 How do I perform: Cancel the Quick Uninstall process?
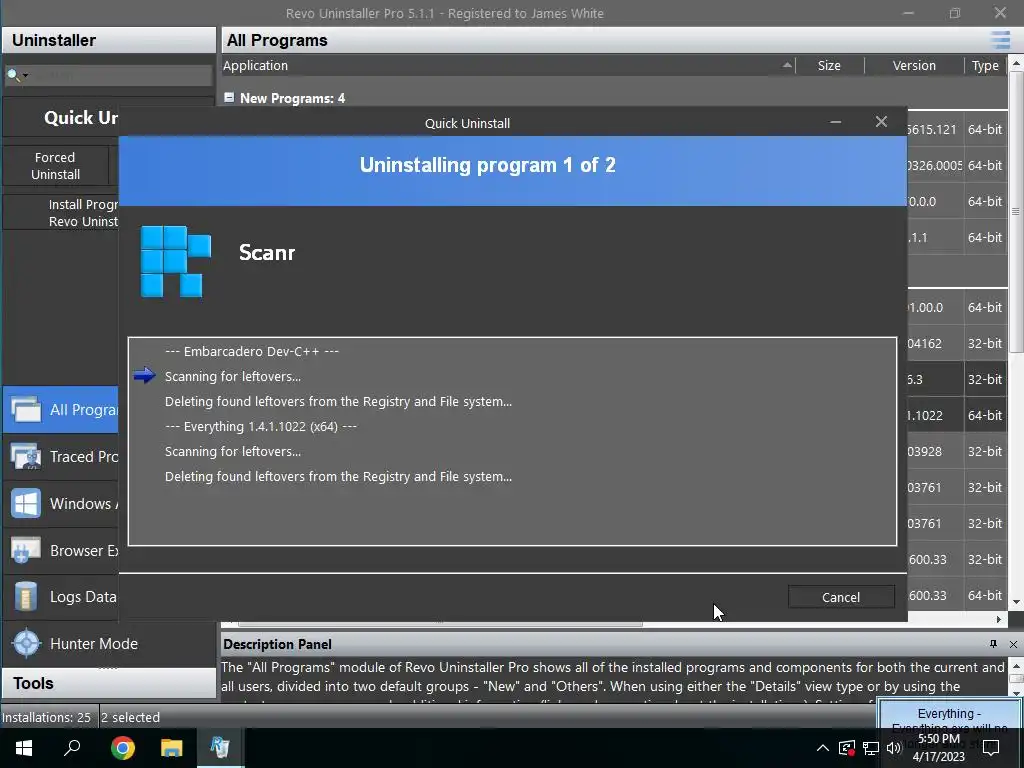[x=840, y=597]
